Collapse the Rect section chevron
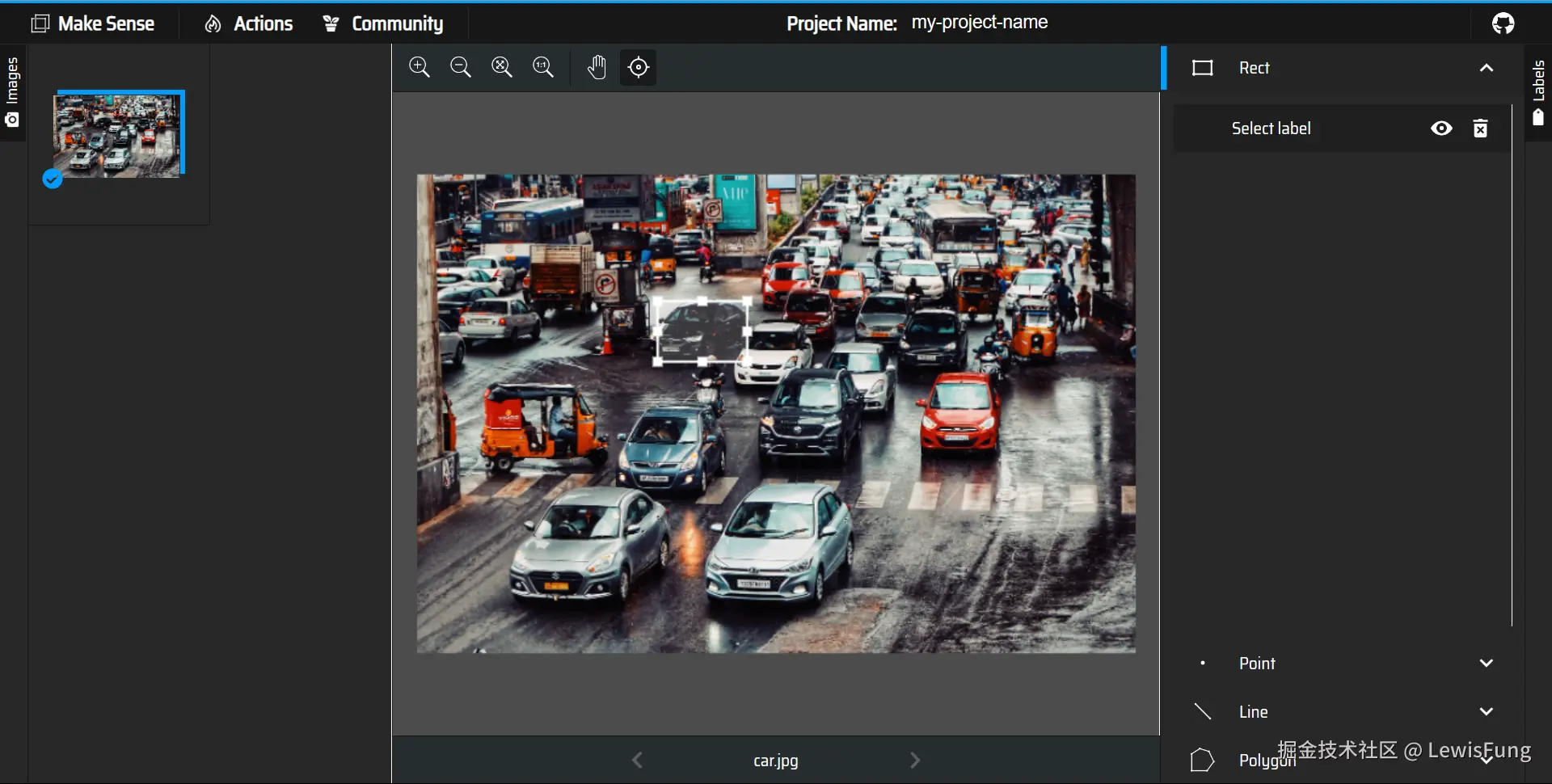The image size is (1552, 784). click(x=1487, y=68)
